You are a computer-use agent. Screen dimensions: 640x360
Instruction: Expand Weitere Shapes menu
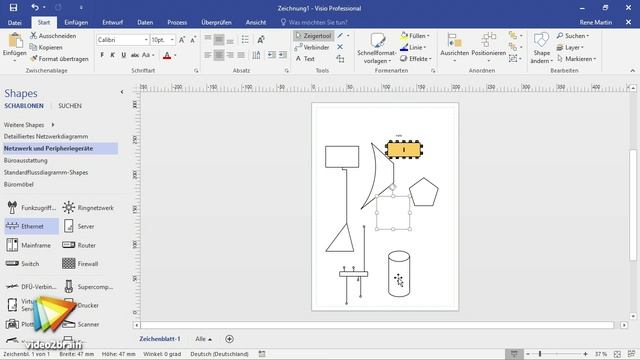click(x=29, y=125)
